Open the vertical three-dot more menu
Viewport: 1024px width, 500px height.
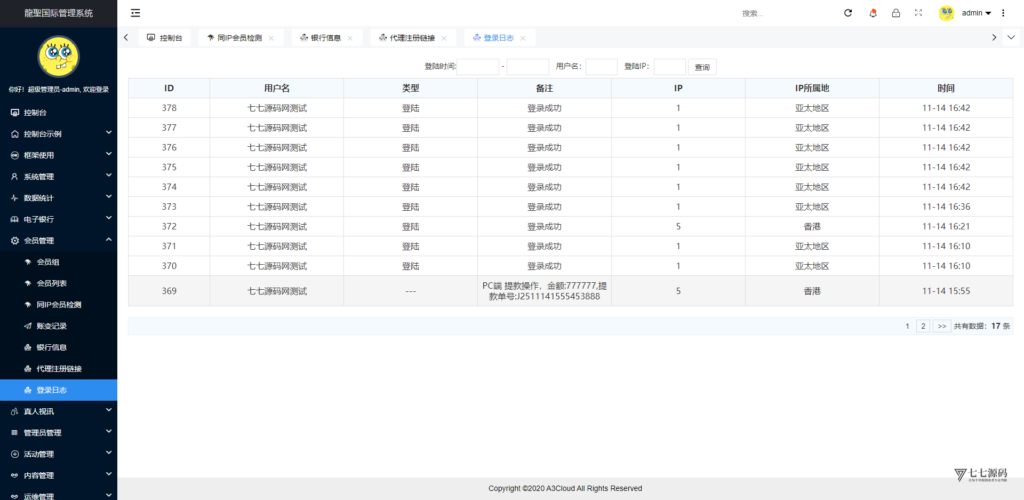click(1003, 13)
